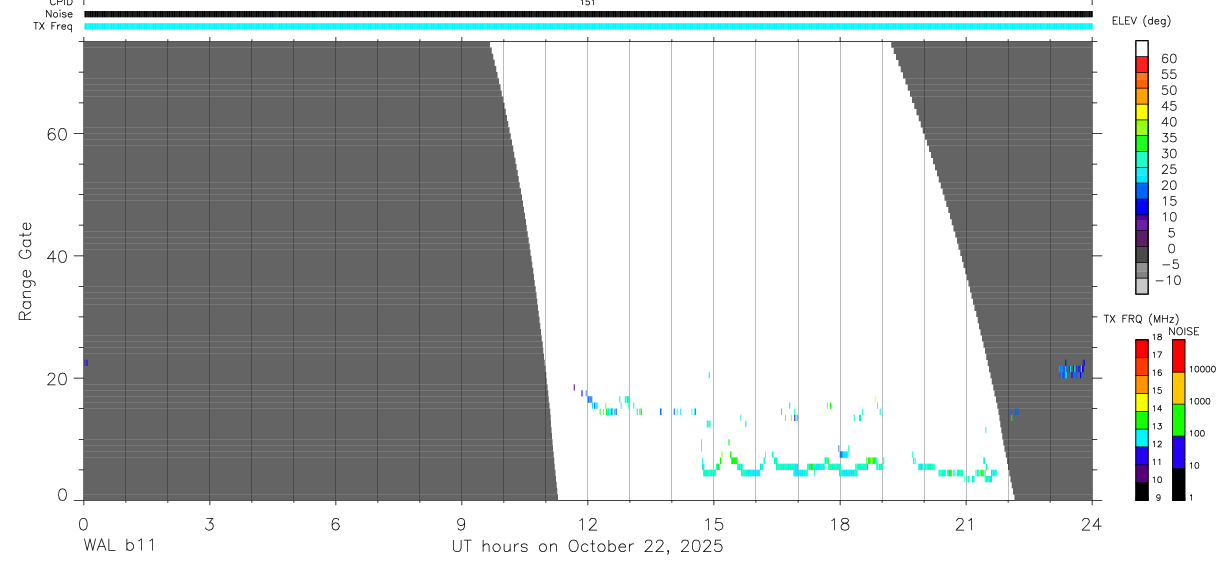The width and height of the screenshot is (1228, 567).
Task: Click Range Gate axis tick label '40'
Action: pyautogui.click(x=57, y=257)
